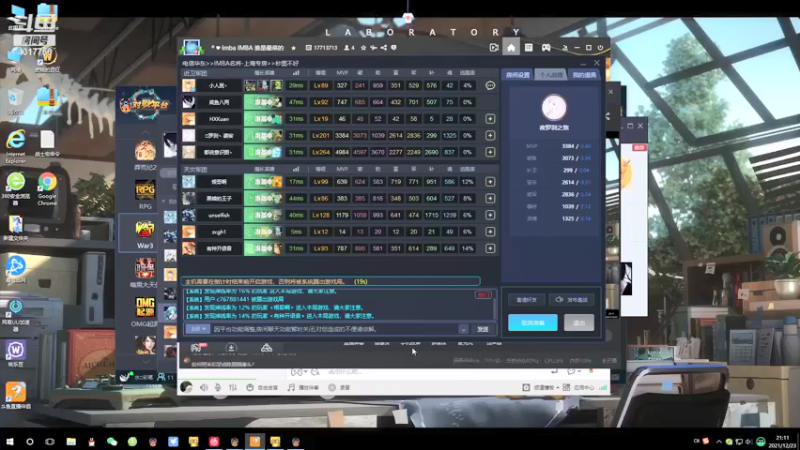Click player name unselfish
The height and width of the screenshot is (450, 800).
219,215
